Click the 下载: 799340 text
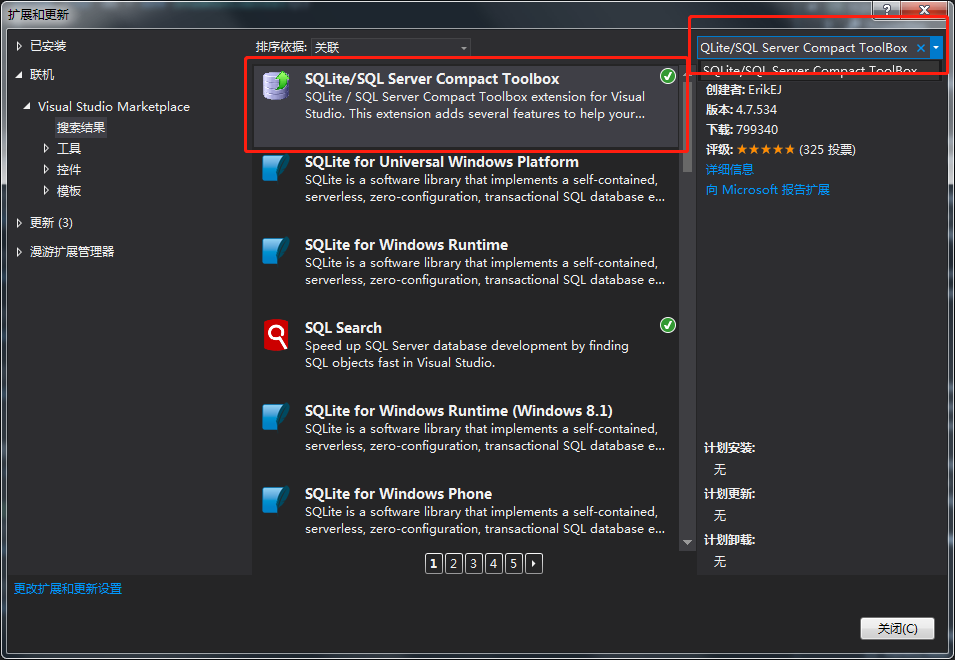Screen dimensions: 955x660 (x=742, y=130)
